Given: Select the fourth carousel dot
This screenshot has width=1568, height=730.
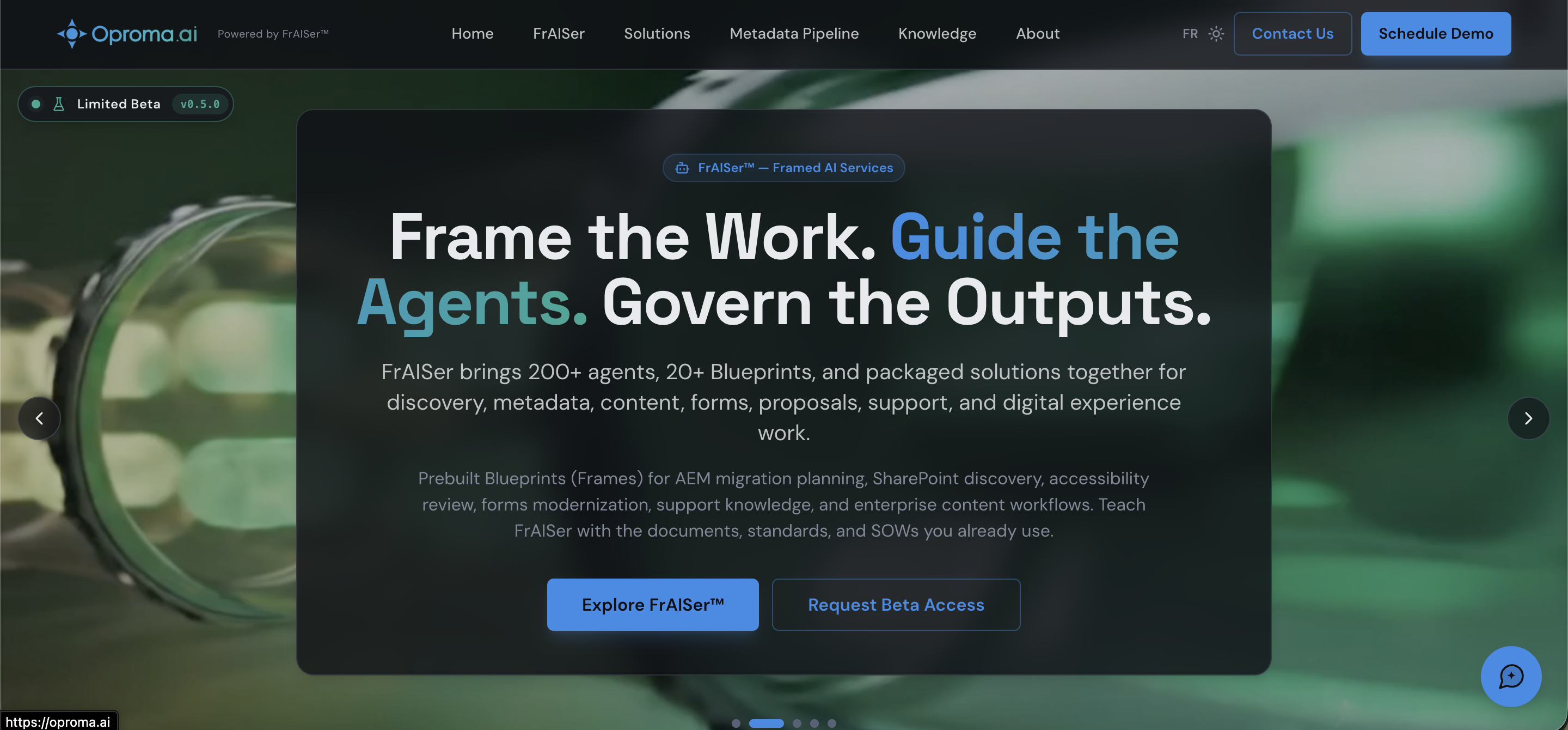Looking at the screenshot, I should 814,723.
